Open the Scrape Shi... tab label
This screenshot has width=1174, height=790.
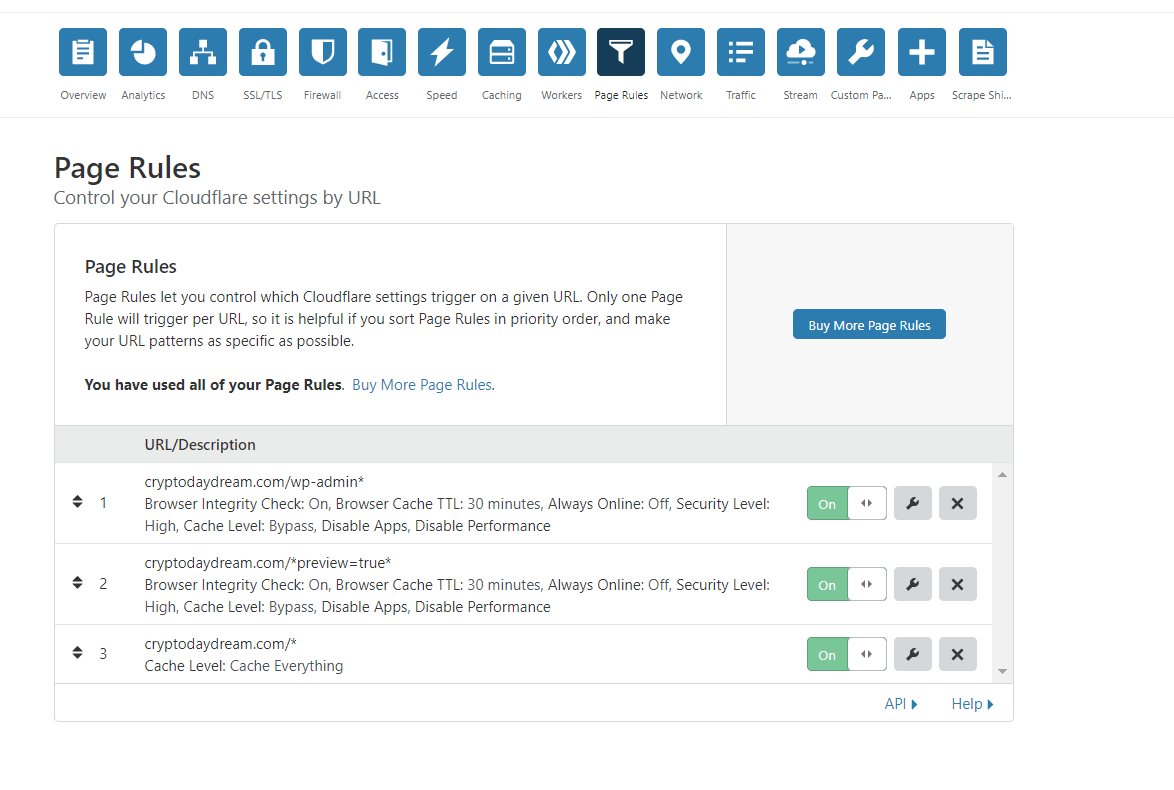pyautogui.click(x=982, y=95)
